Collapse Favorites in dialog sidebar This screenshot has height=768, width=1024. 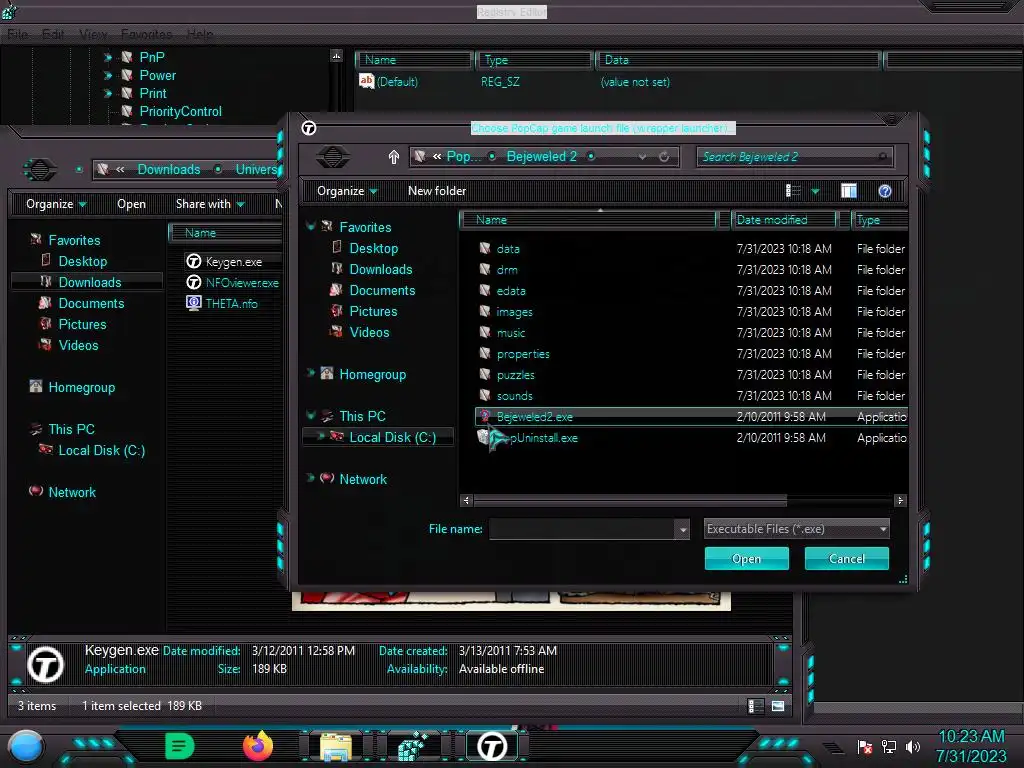[311, 227]
